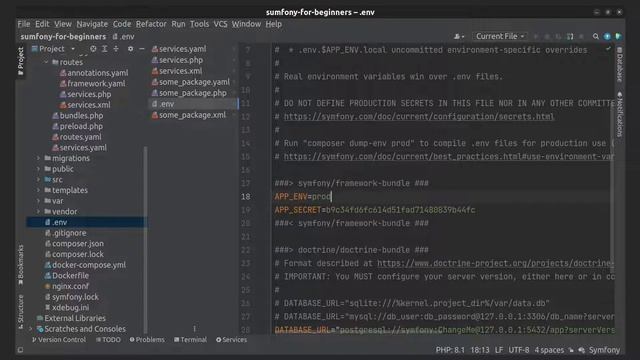Open the Services tool window
Screen dimensions: 640x360
[x=231, y=340]
